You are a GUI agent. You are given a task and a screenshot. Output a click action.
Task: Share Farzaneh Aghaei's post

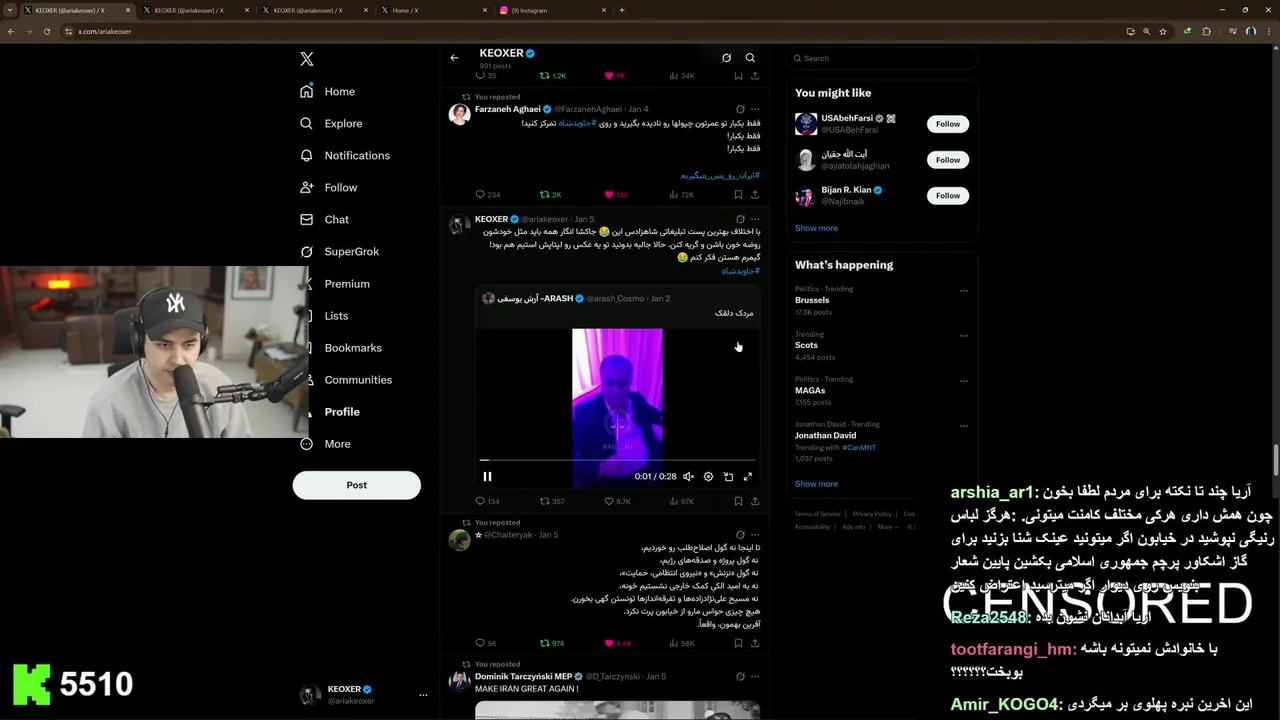tap(755, 195)
